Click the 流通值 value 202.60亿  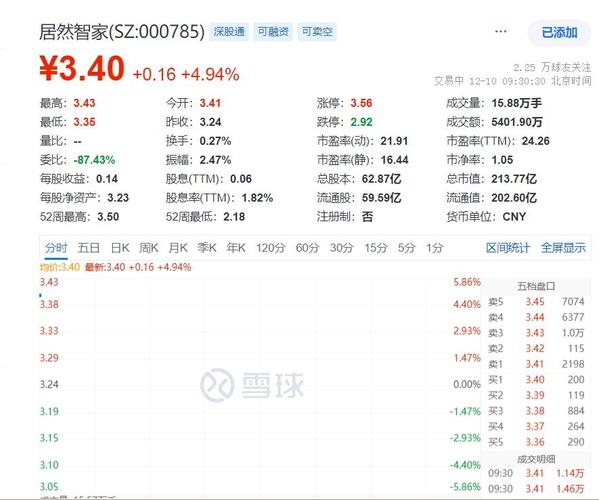[514, 198]
